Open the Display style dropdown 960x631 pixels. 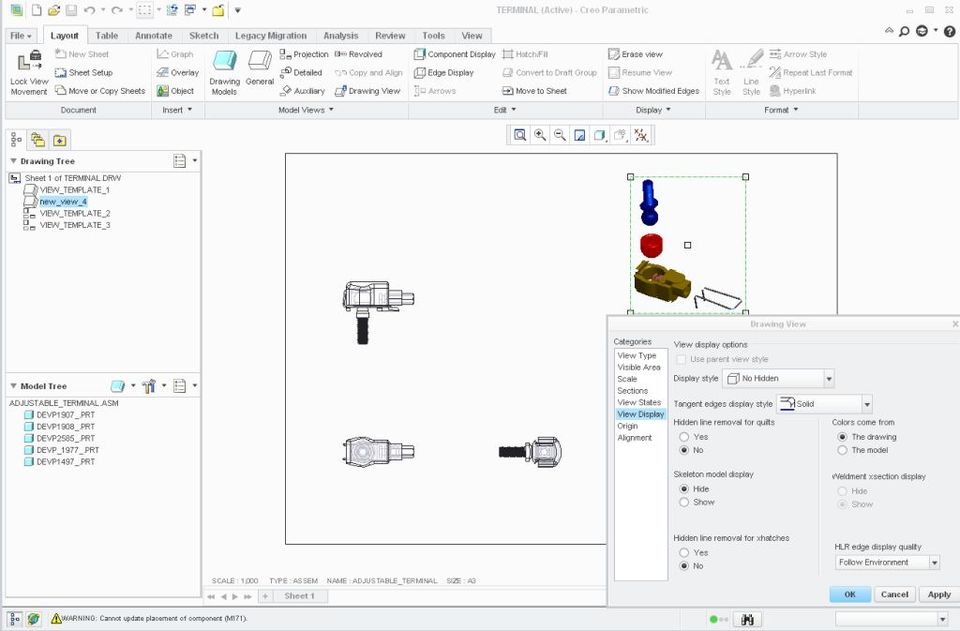coord(828,378)
